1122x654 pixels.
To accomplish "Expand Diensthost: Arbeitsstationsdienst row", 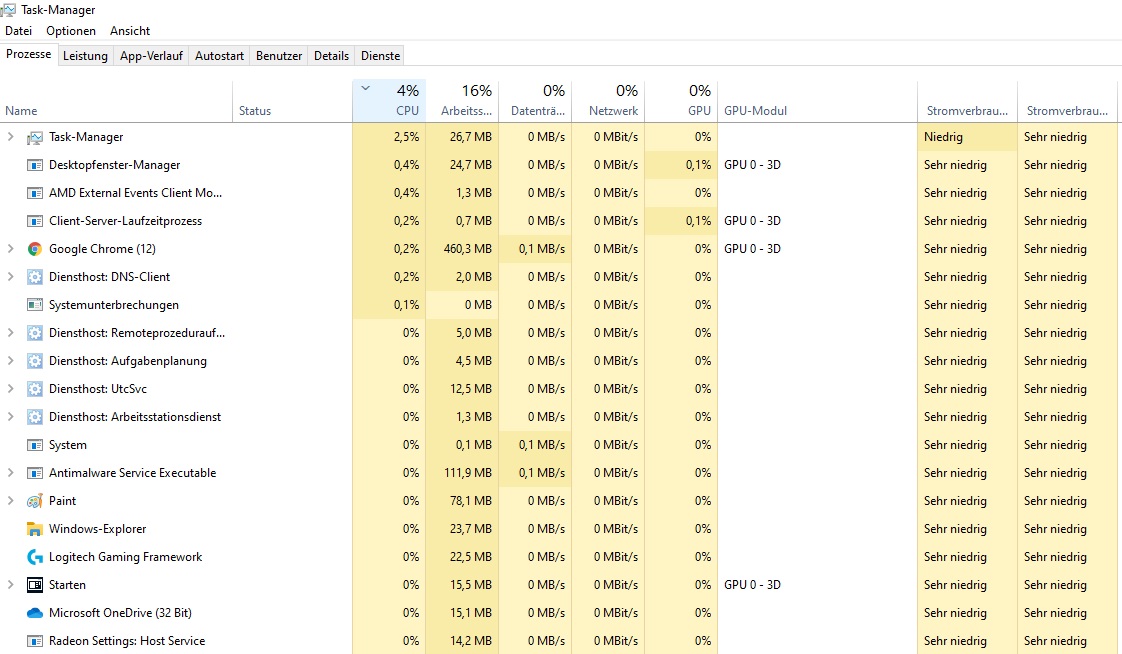I will click(10, 416).
